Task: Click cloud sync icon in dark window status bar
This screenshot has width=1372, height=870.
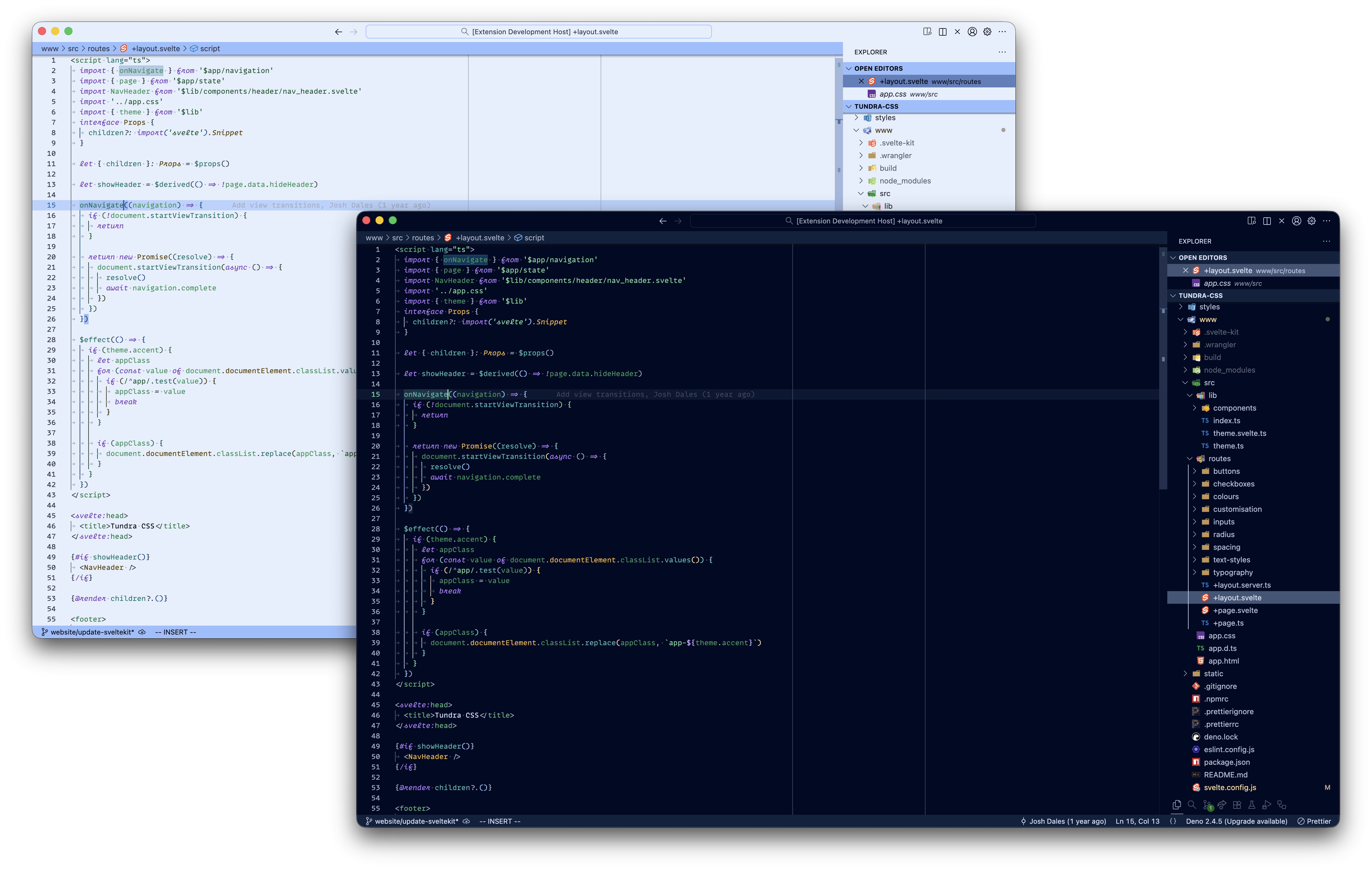Action: point(466,821)
